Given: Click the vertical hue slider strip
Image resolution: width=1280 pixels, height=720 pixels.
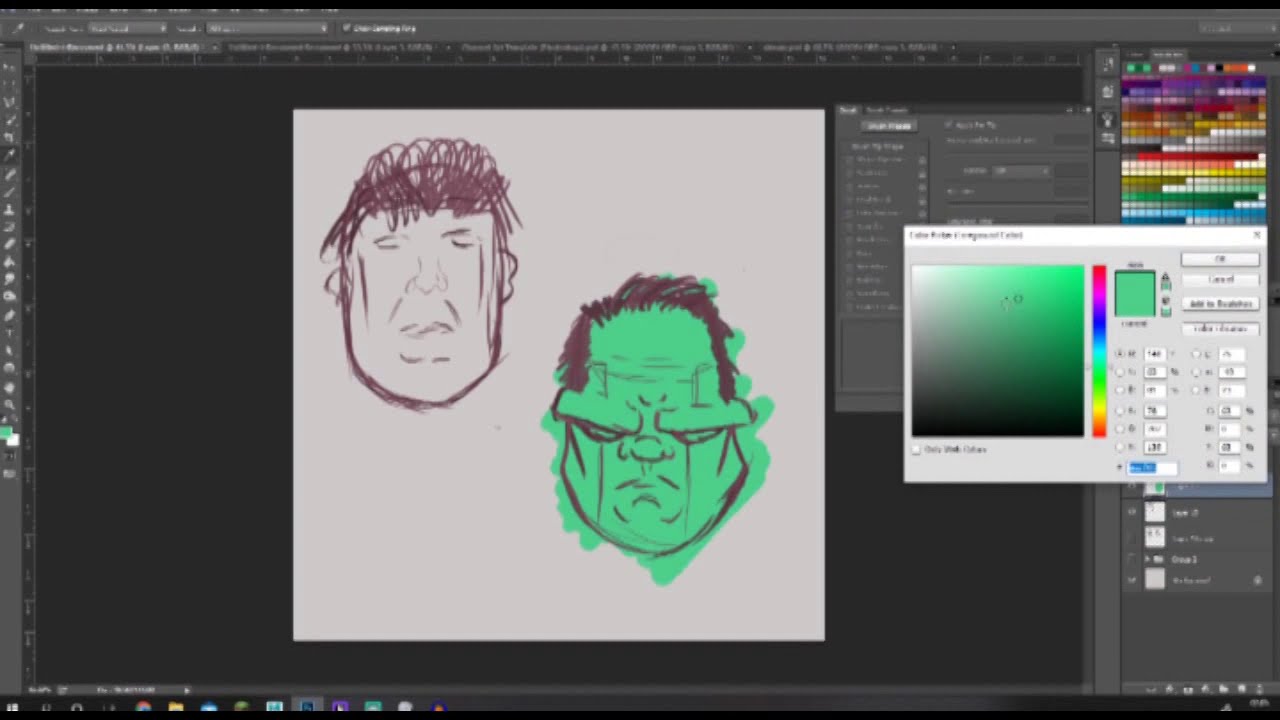Looking at the screenshot, I should pos(1099,351).
